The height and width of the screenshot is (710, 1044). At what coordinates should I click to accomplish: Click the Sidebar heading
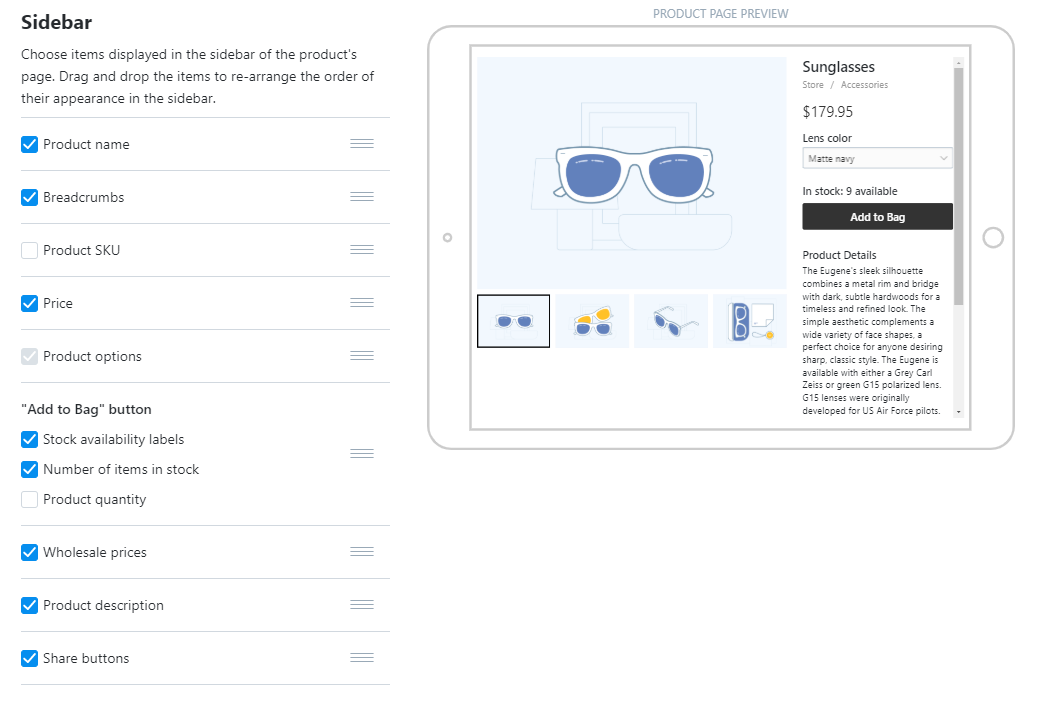point(57,22)
